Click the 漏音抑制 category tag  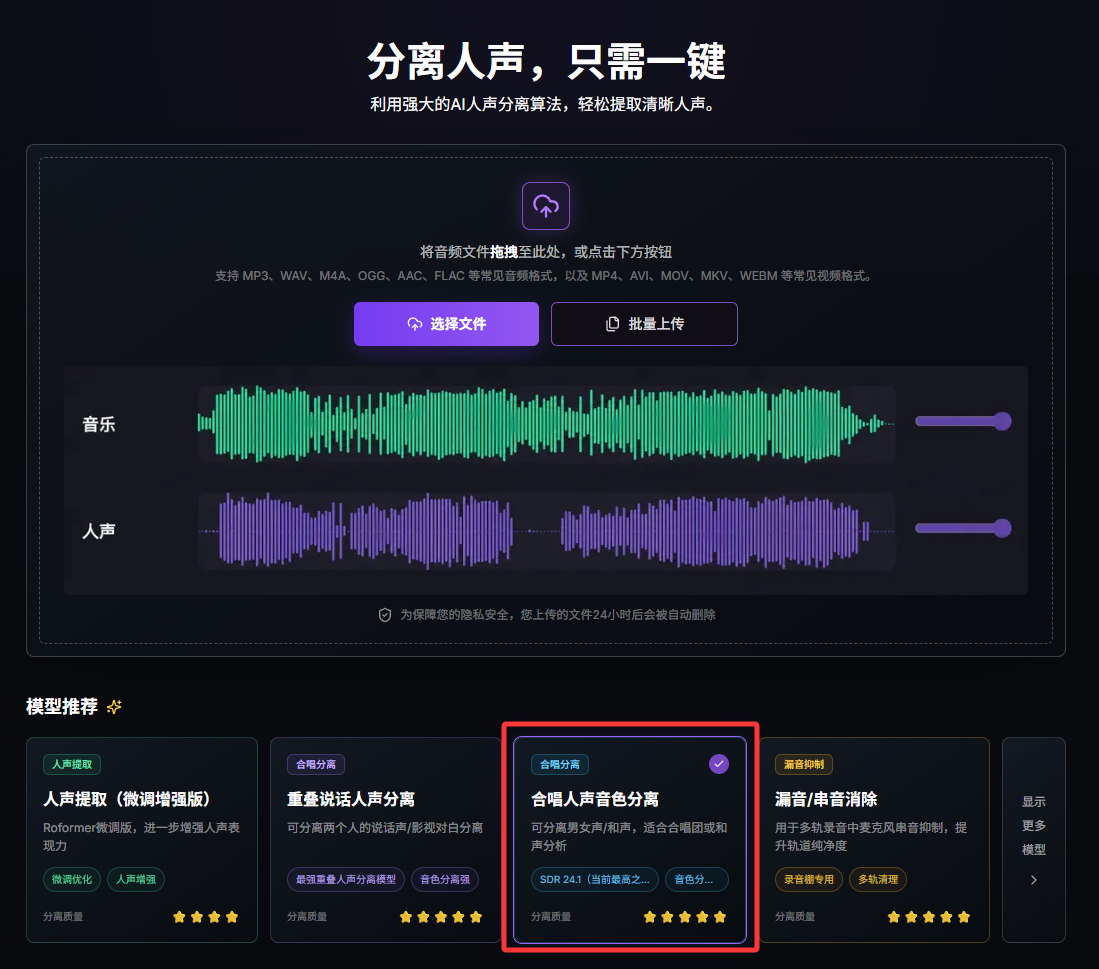pyautogui.click(x=804, y=764)
